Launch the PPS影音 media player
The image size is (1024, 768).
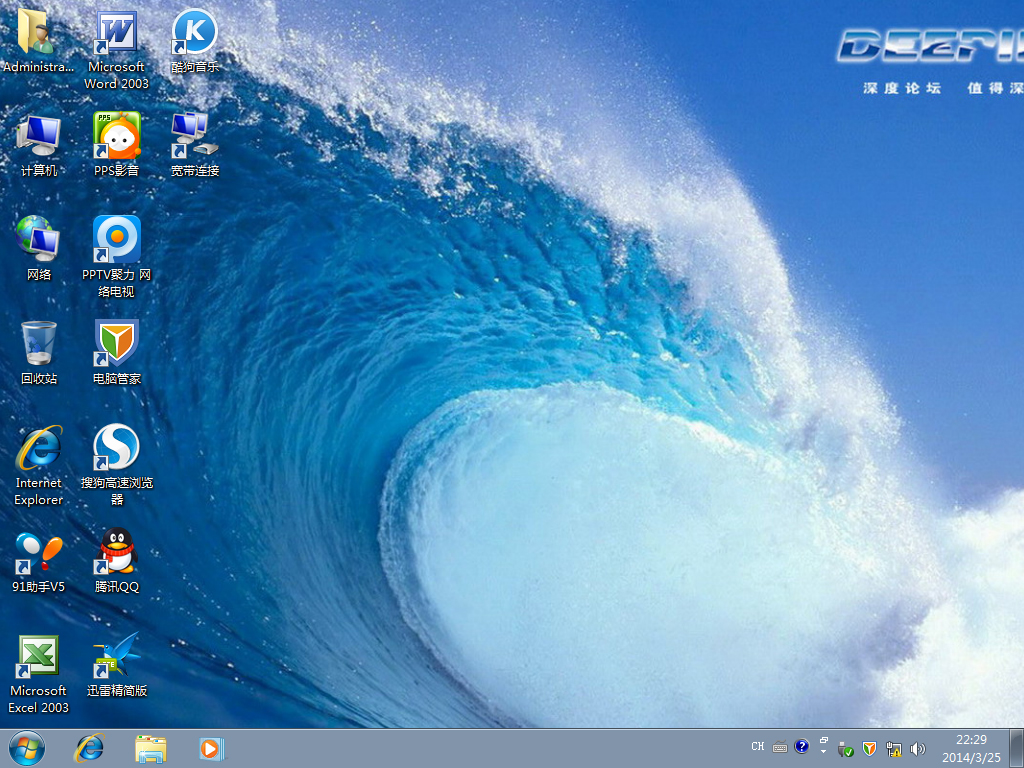115,135
